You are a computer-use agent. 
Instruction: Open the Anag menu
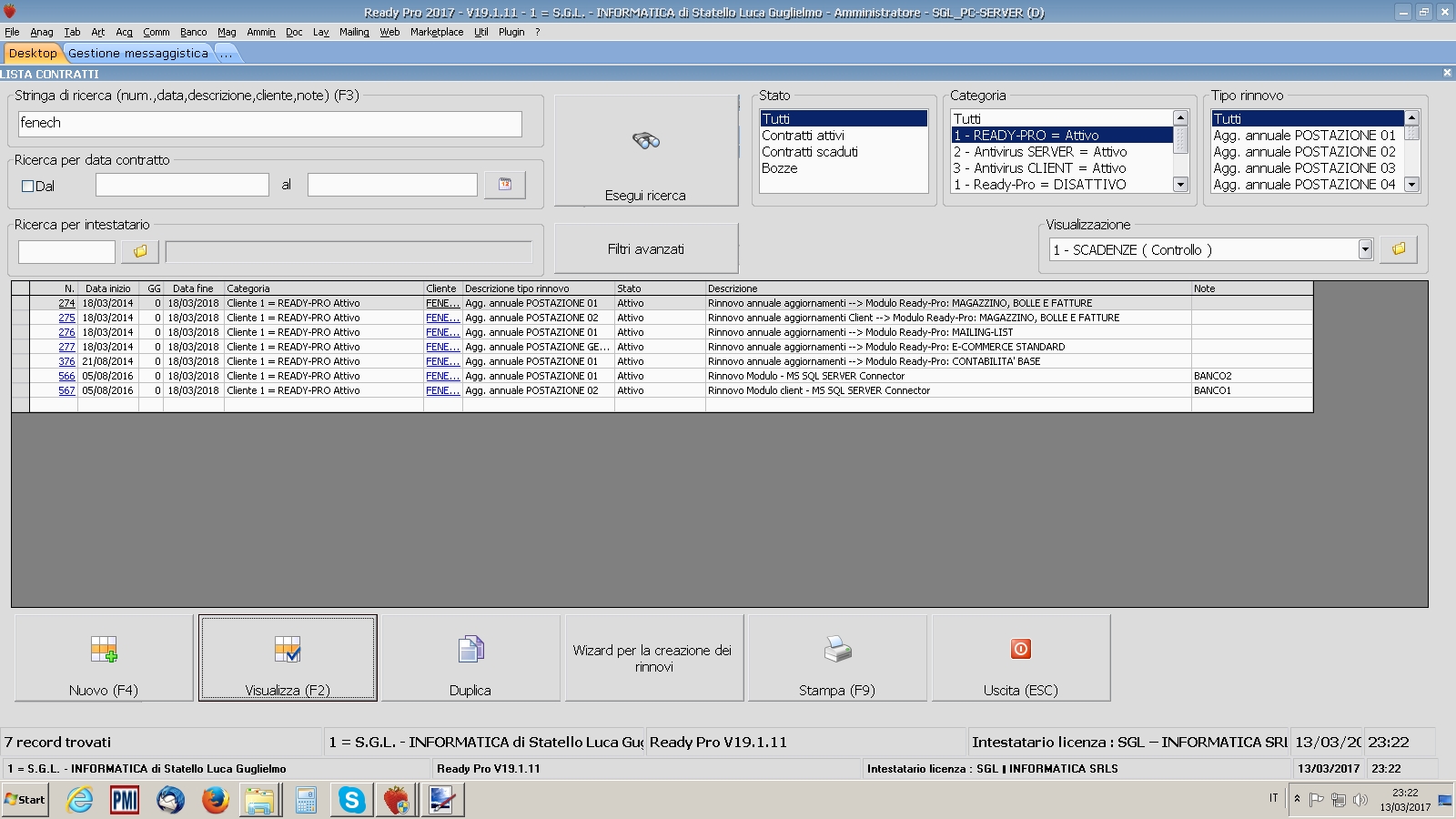pos(42,32)
